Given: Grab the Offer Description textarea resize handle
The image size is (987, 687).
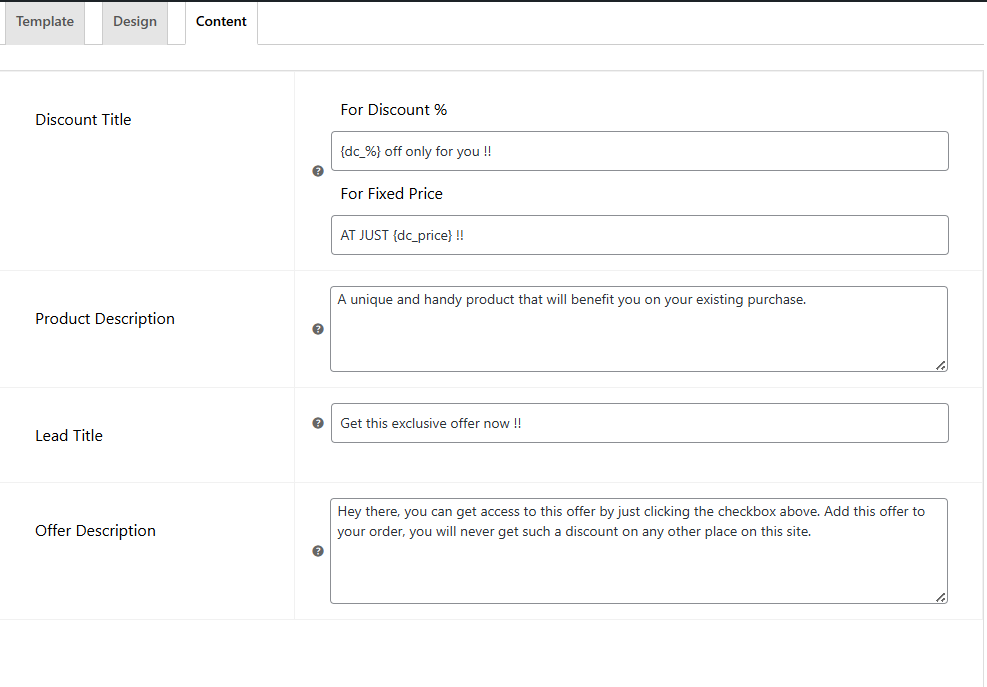Looking at the screenshot, I should (x=940, y=598).
